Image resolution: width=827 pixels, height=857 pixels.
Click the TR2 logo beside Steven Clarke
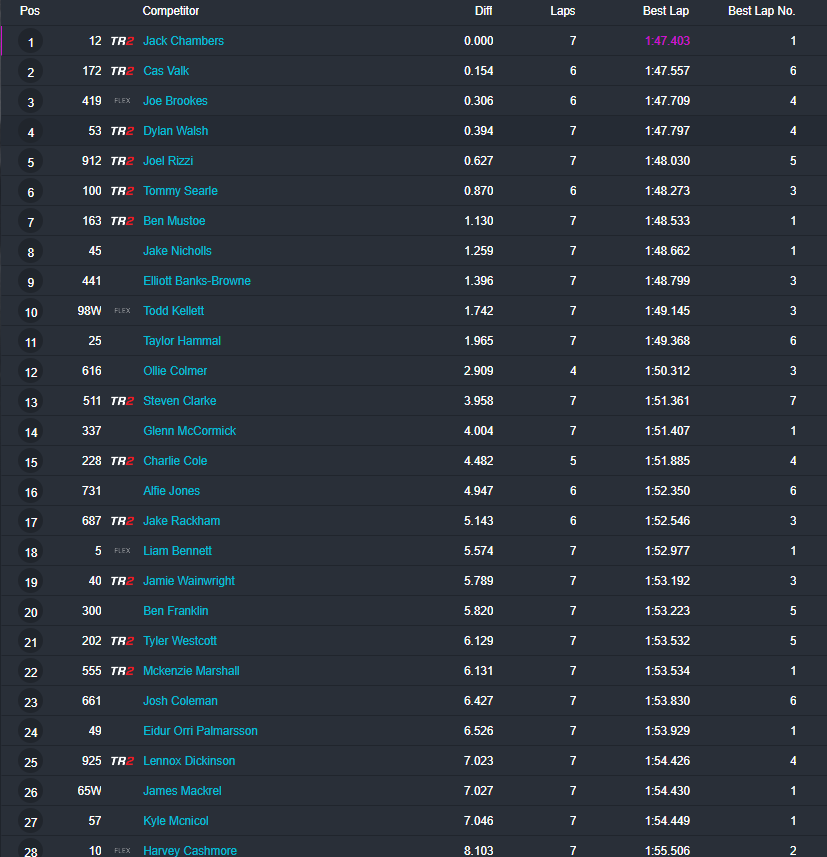click(x=122, y=401)
